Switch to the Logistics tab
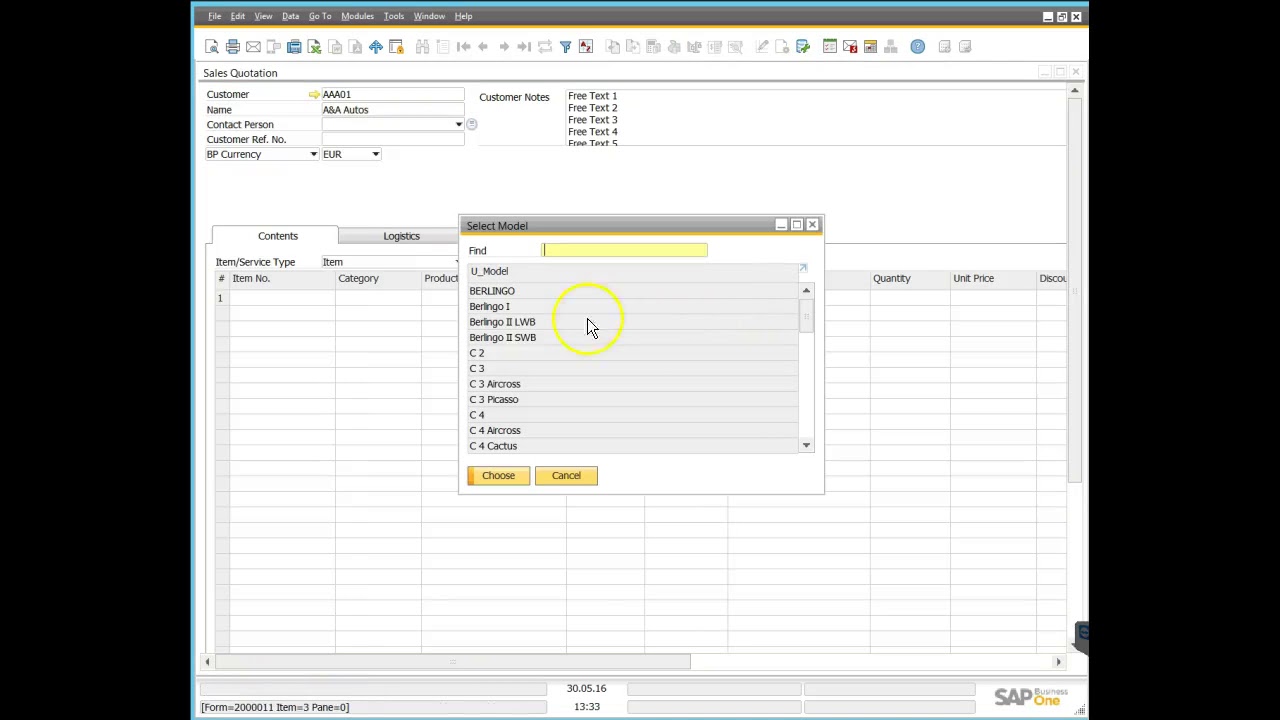The height and width of the screenshot is (720, 1280). [401, 236]
